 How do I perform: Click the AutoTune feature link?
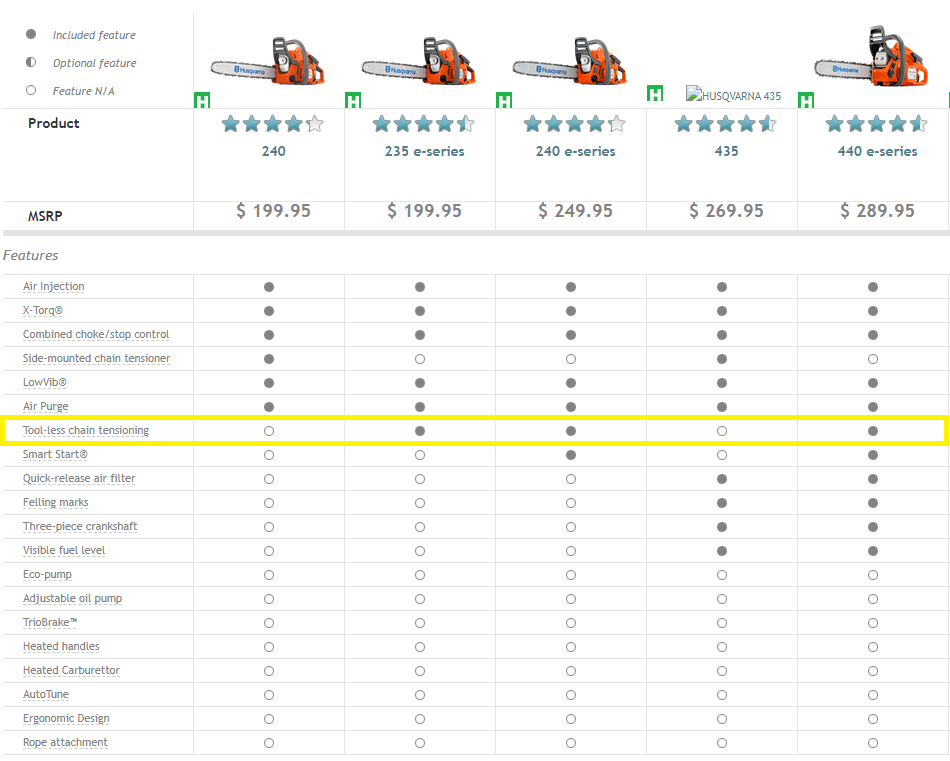[45, 694]
